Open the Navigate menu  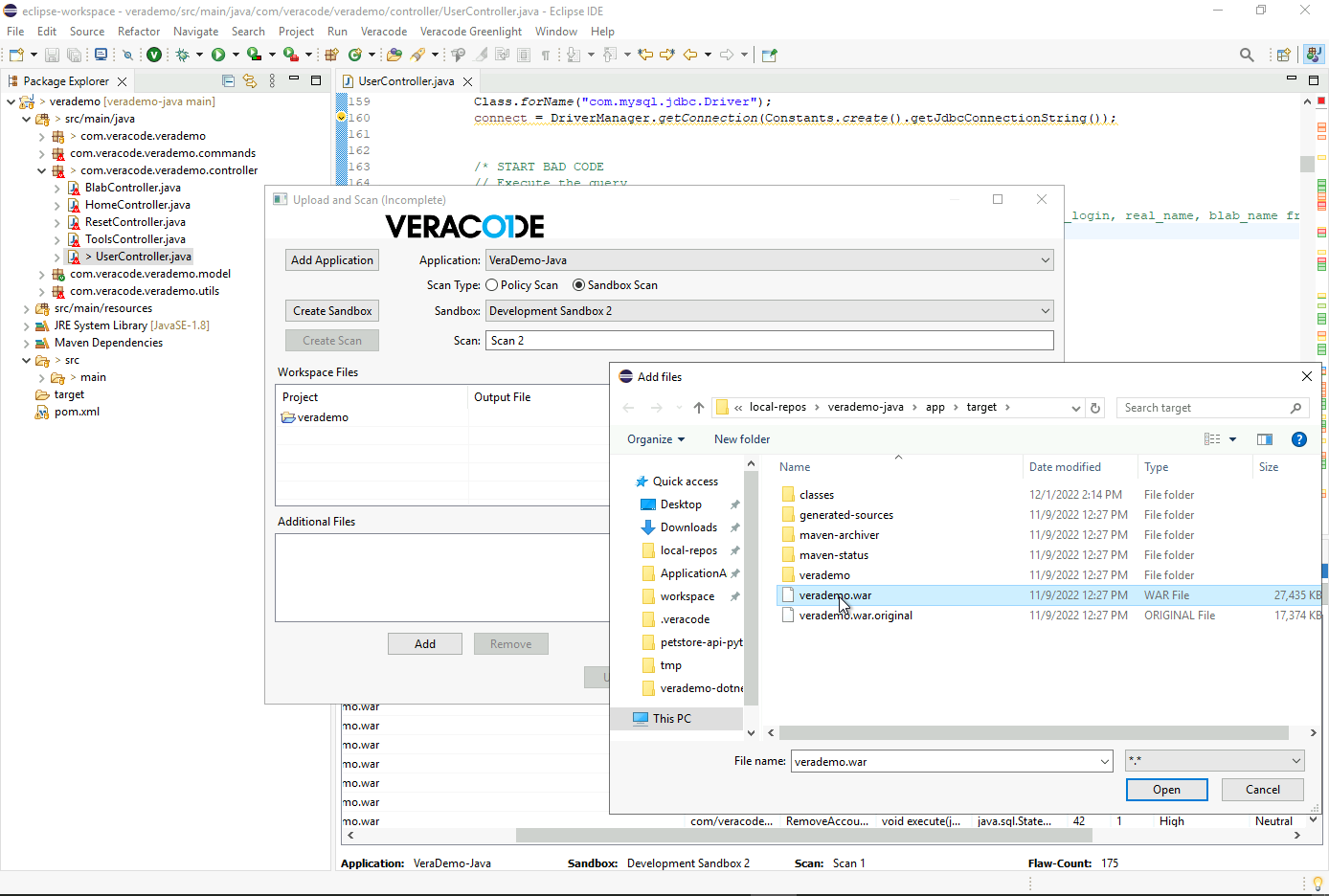tap(195, 32)
